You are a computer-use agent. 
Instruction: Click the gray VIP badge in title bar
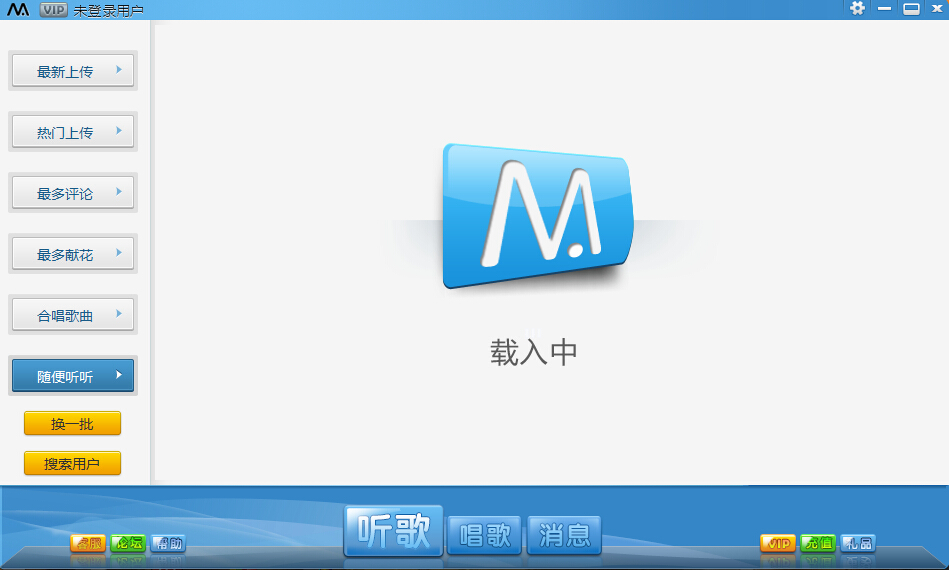click(x=54, y=10)
